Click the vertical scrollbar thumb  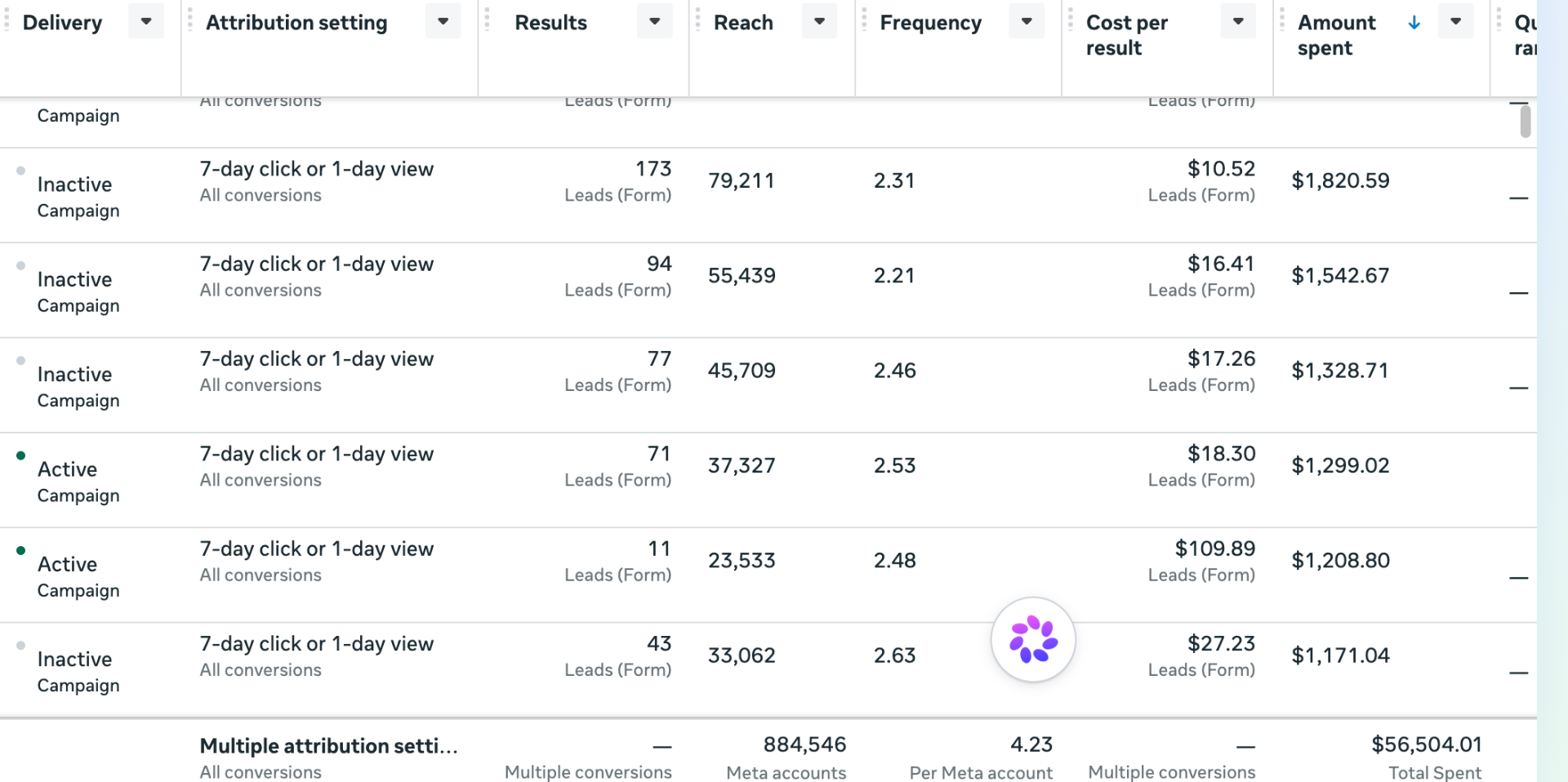click(x=1525, y=122)
